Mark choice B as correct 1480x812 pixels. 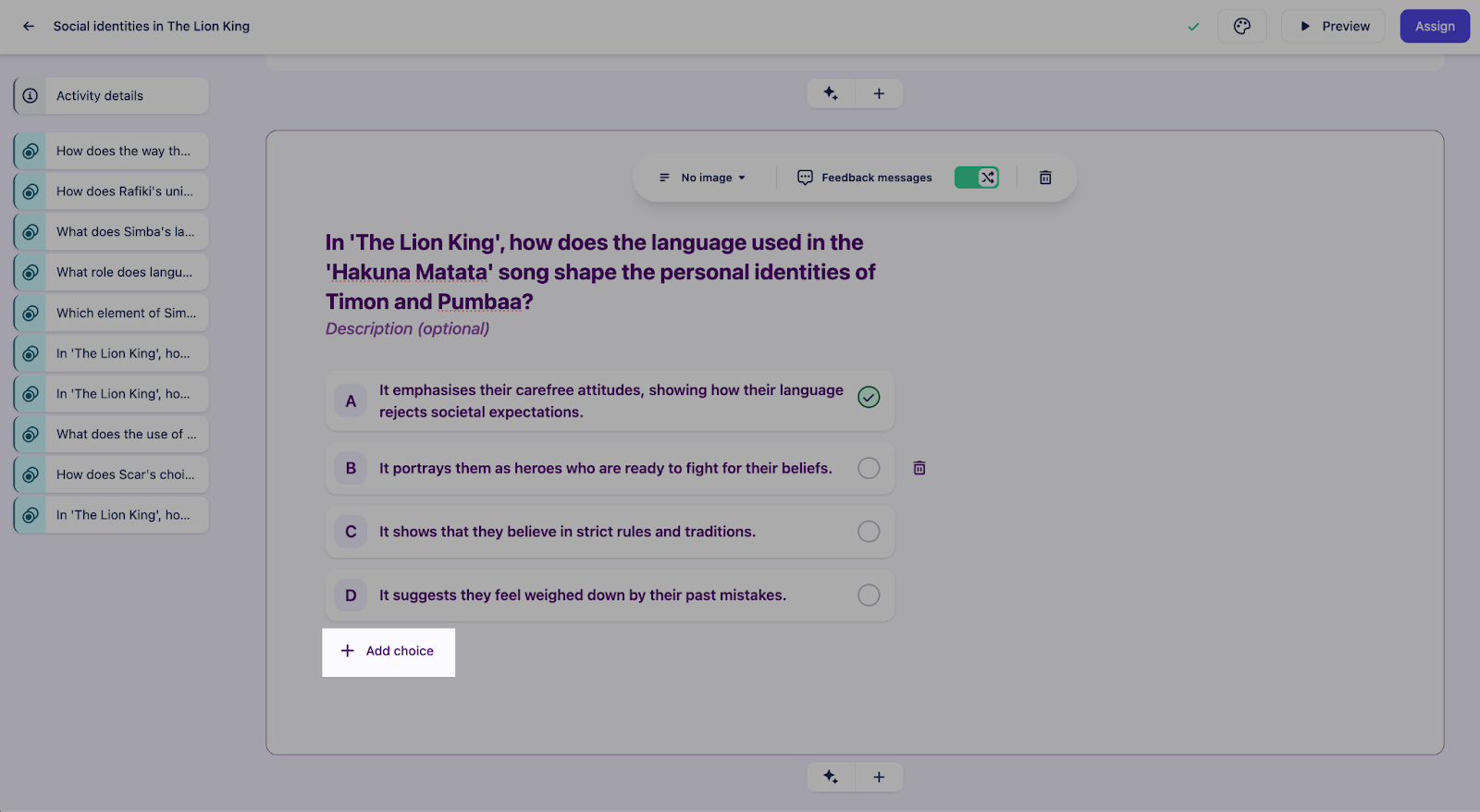click(x=869, y=468)
